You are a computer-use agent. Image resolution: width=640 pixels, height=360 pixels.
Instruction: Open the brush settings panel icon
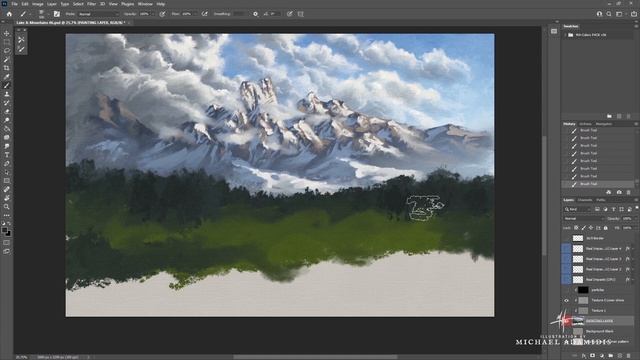[x=56, y=14]
